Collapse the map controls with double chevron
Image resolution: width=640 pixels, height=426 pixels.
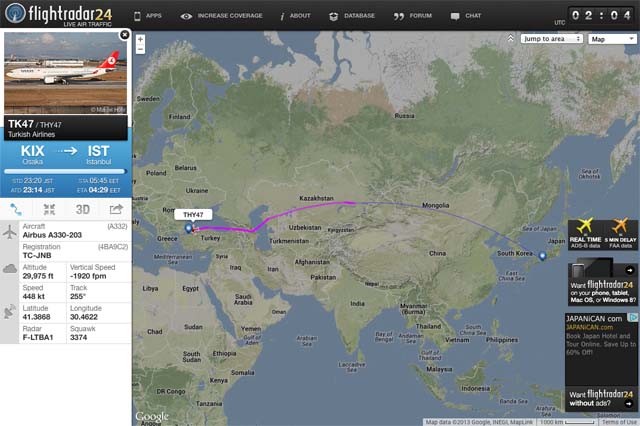tap(511, 39)
